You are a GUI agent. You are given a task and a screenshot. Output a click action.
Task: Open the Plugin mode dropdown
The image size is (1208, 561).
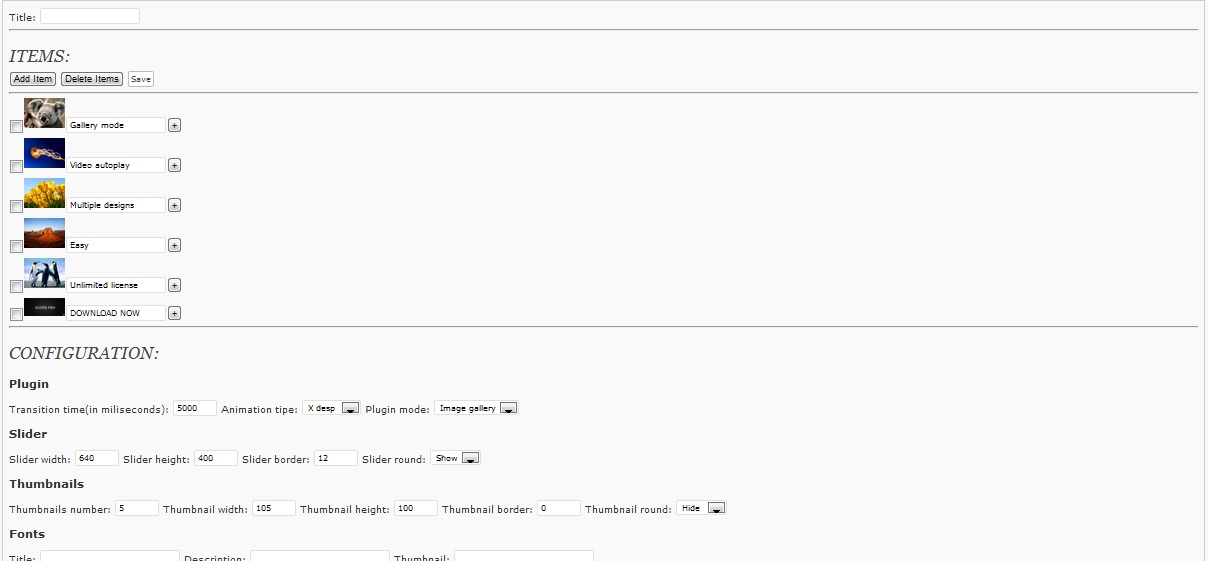(476, 408)
